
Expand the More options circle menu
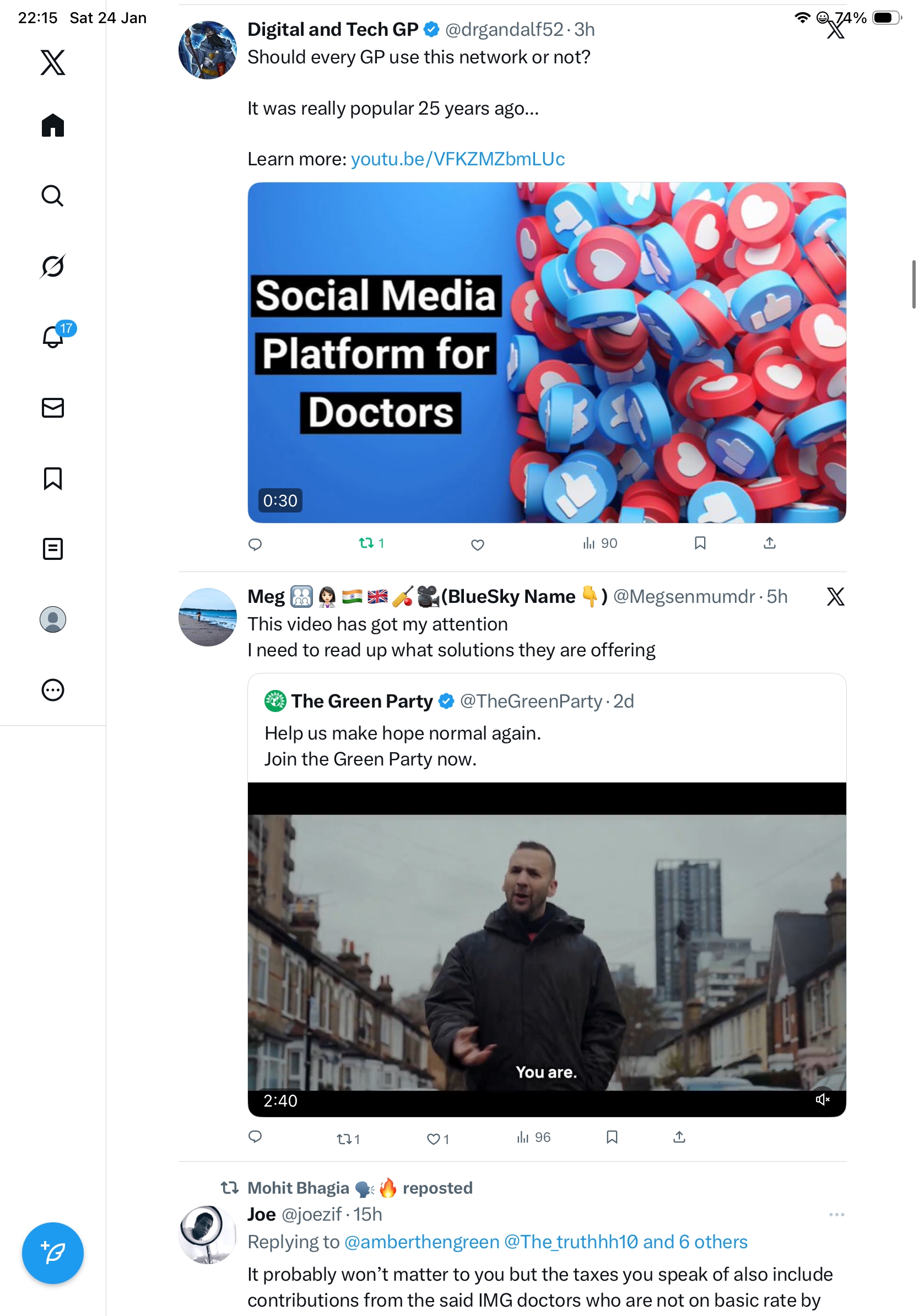click(x=53, y=689)
